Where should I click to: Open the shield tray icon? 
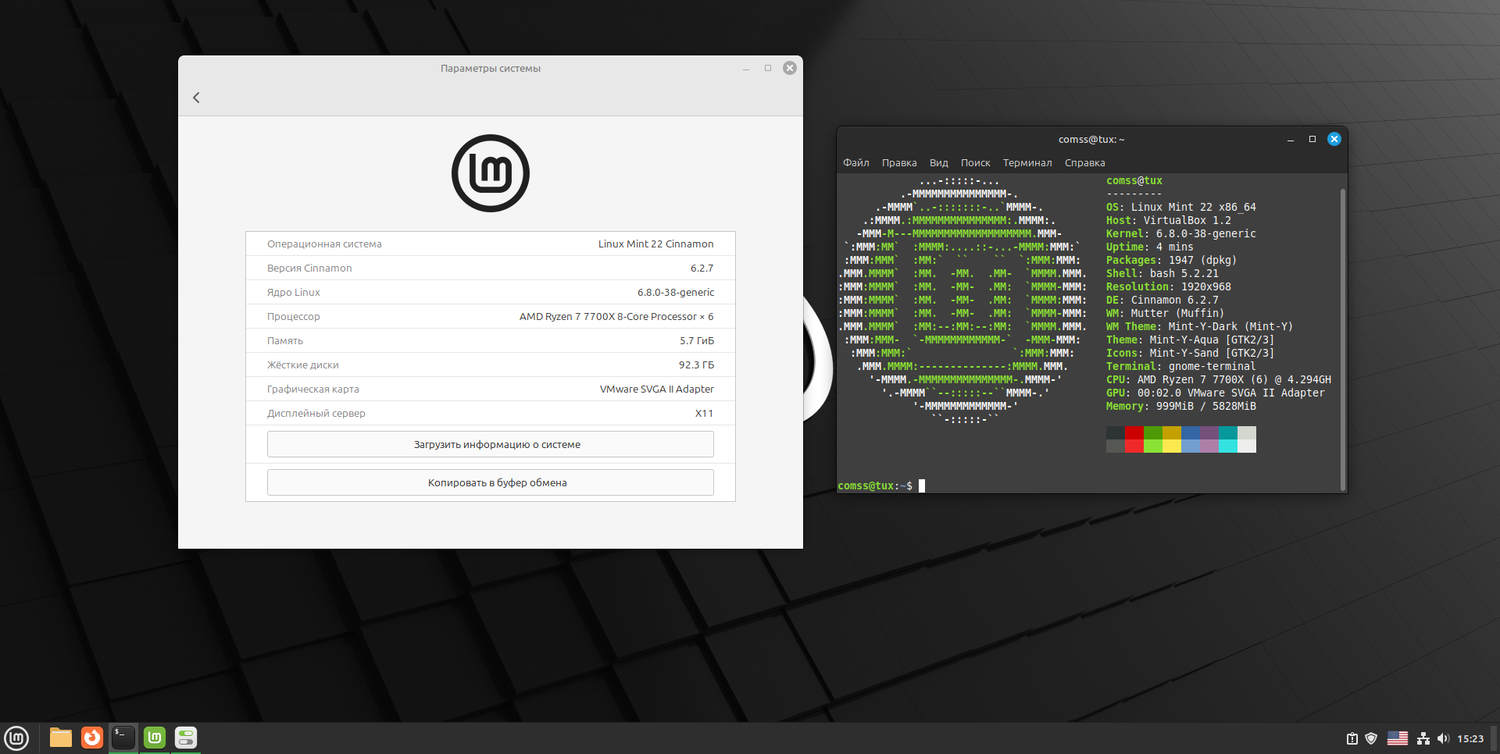point(1372,739)
